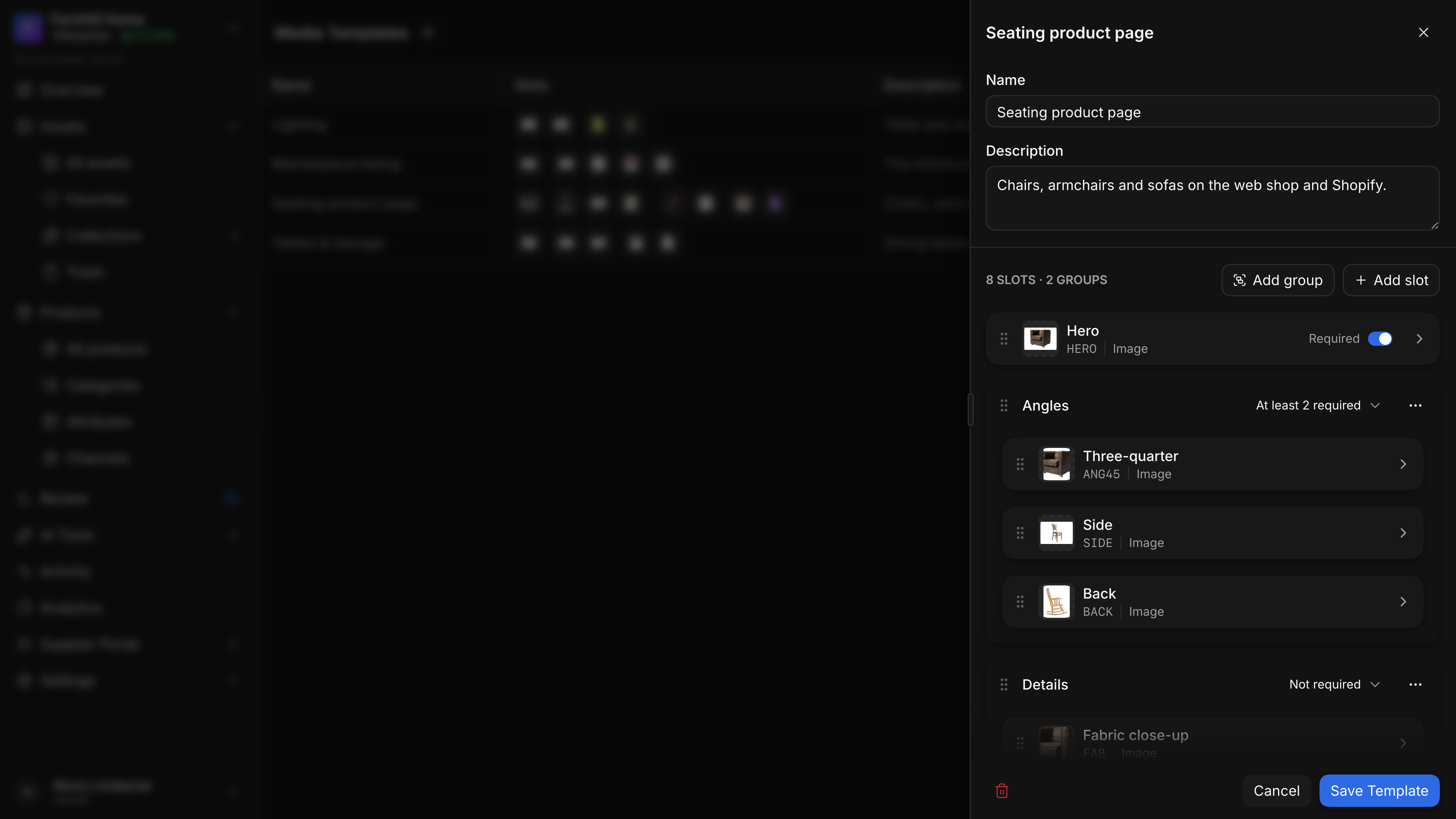Click the Hero slot thumbnail image
The image size is (1456, 819).
1040,339
